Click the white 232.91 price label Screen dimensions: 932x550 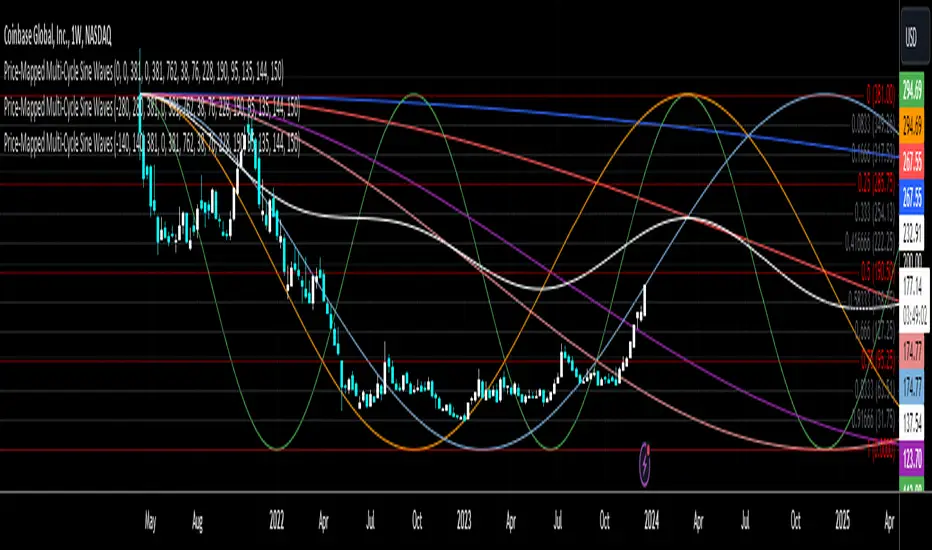pyautogui.click(x=912, y=232)
